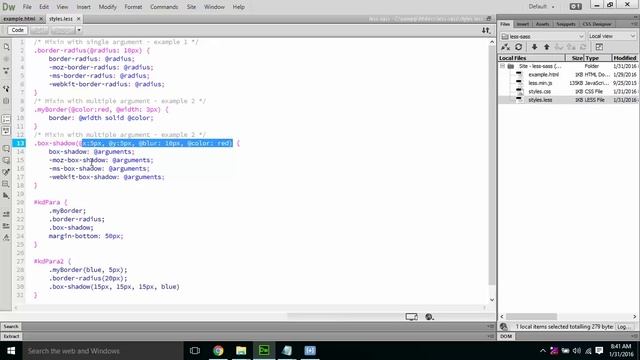Open the Site menu
Screen dimensions: 640x360
(x=191, y=7)
